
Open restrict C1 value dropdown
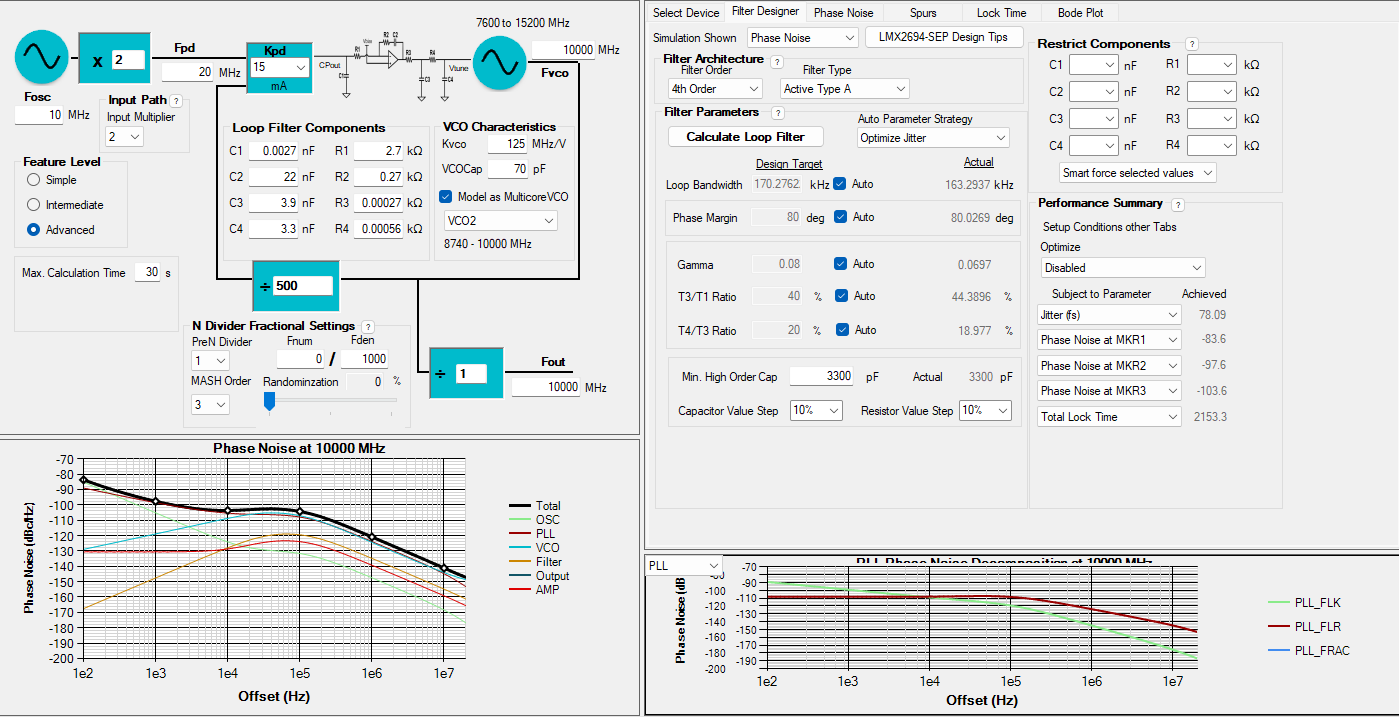(1093, 65)
